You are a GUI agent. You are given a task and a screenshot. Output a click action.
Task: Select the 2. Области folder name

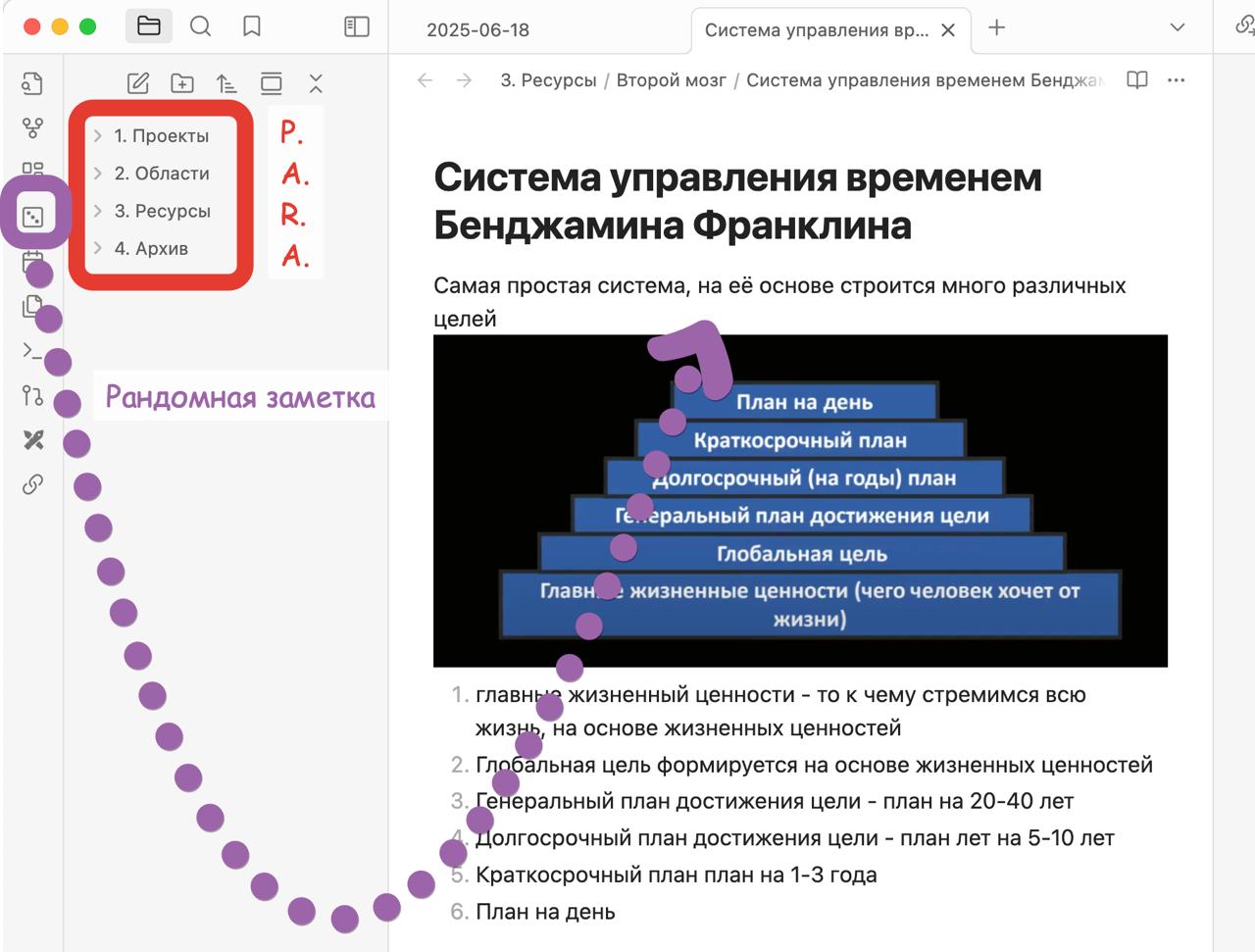coord(162,174)
